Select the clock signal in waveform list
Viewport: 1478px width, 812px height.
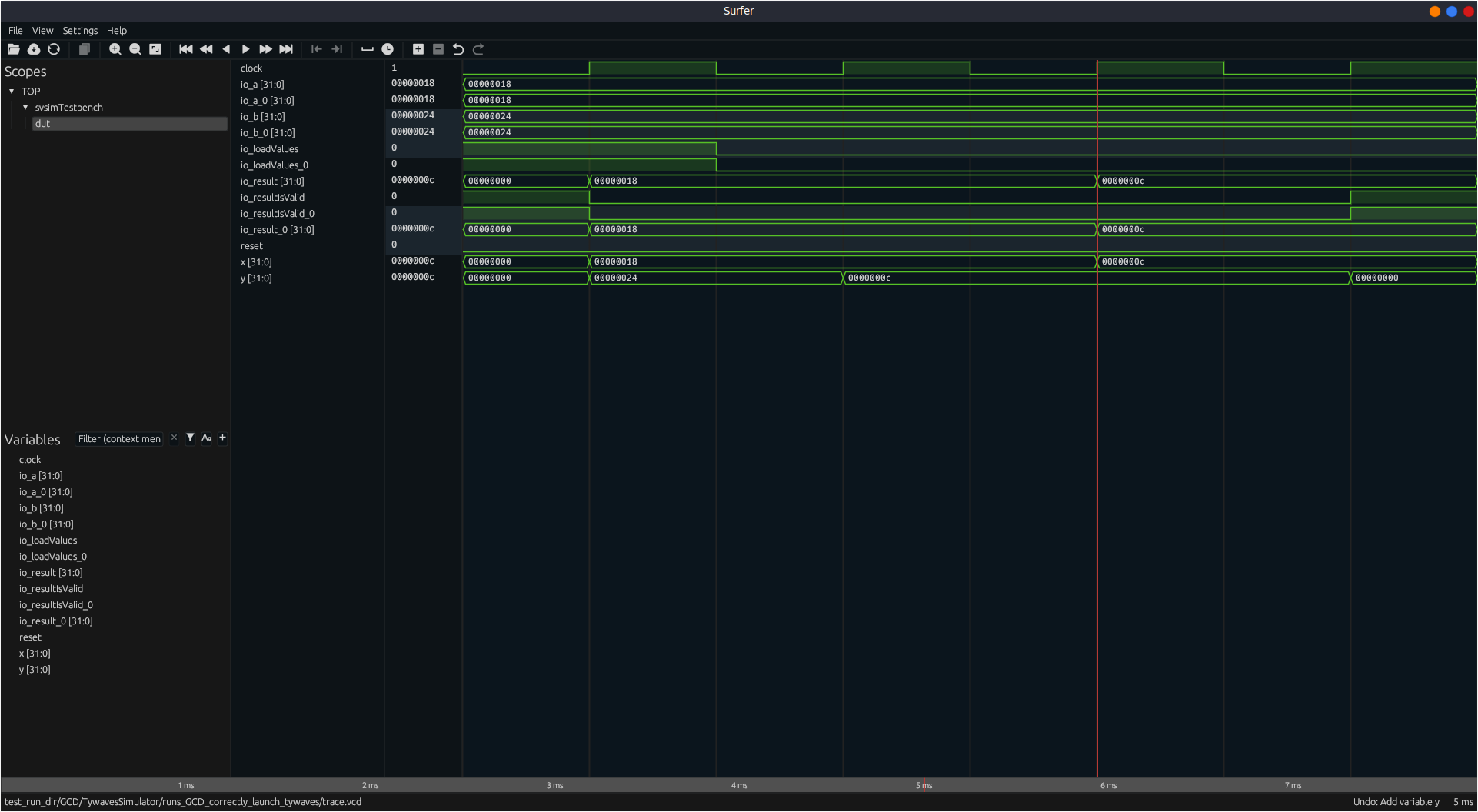pos(251,68)
